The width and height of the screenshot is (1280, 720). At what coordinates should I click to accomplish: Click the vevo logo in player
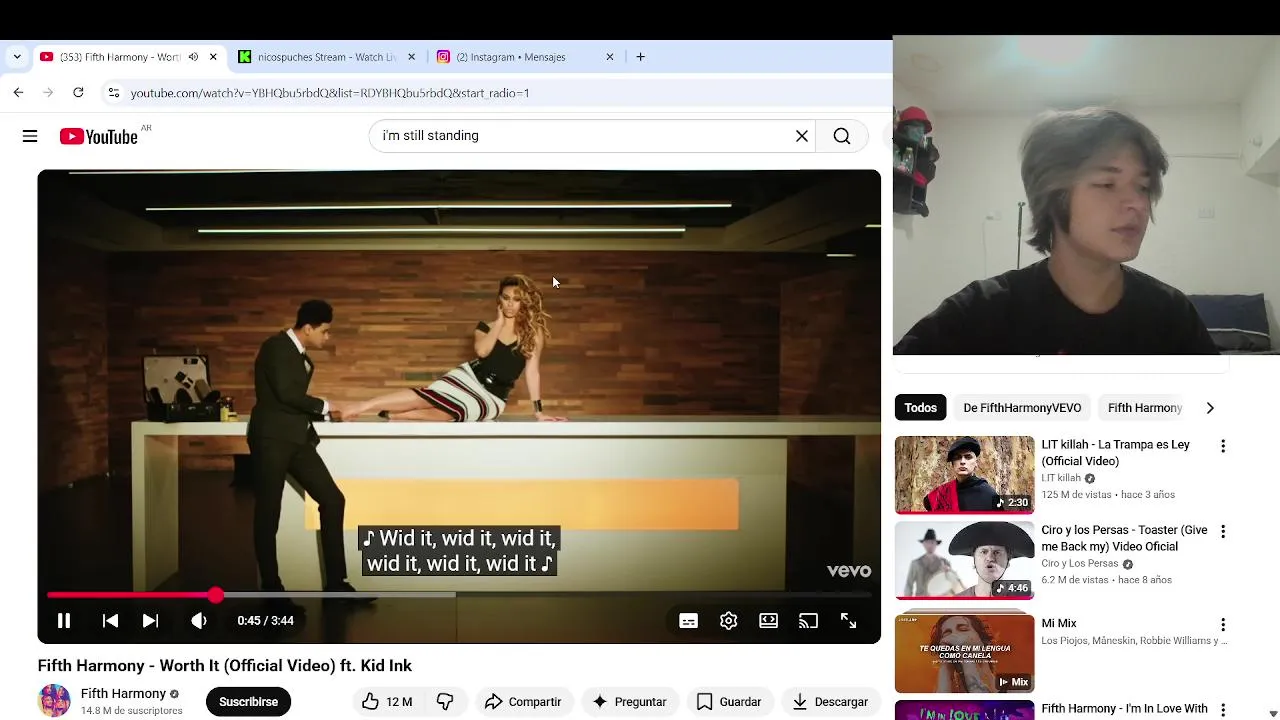(x=849, y=571)
